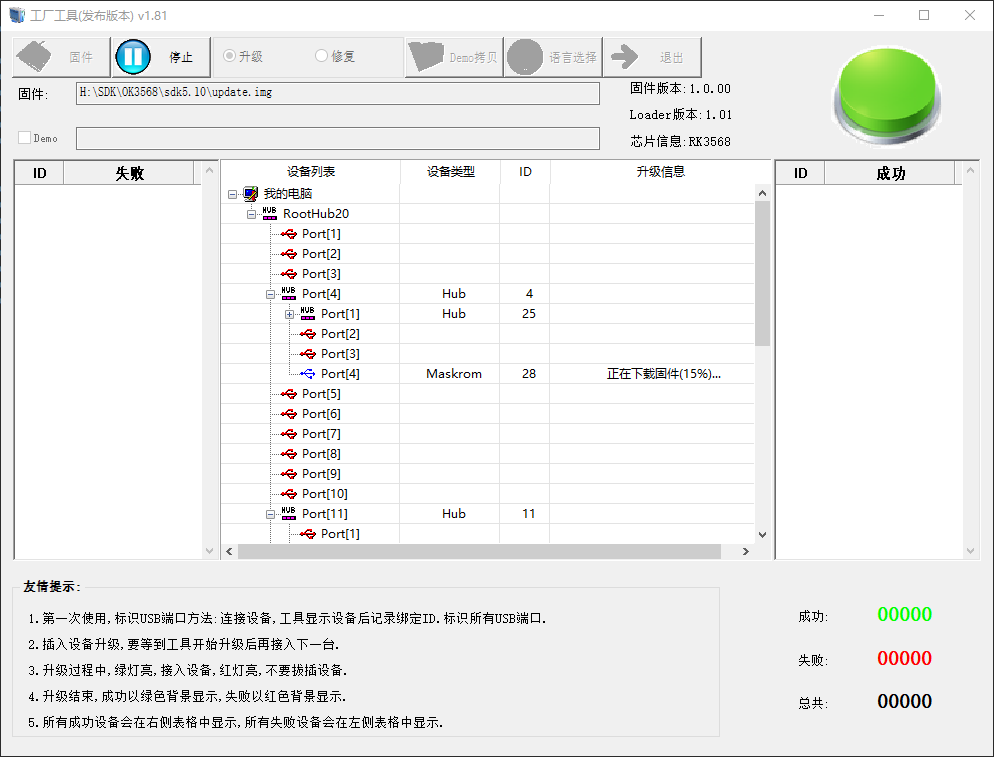The width and height of the screenshot is (994, 757).
Task: Select the 我的电脑 computer icon
Action: point(251,193)
